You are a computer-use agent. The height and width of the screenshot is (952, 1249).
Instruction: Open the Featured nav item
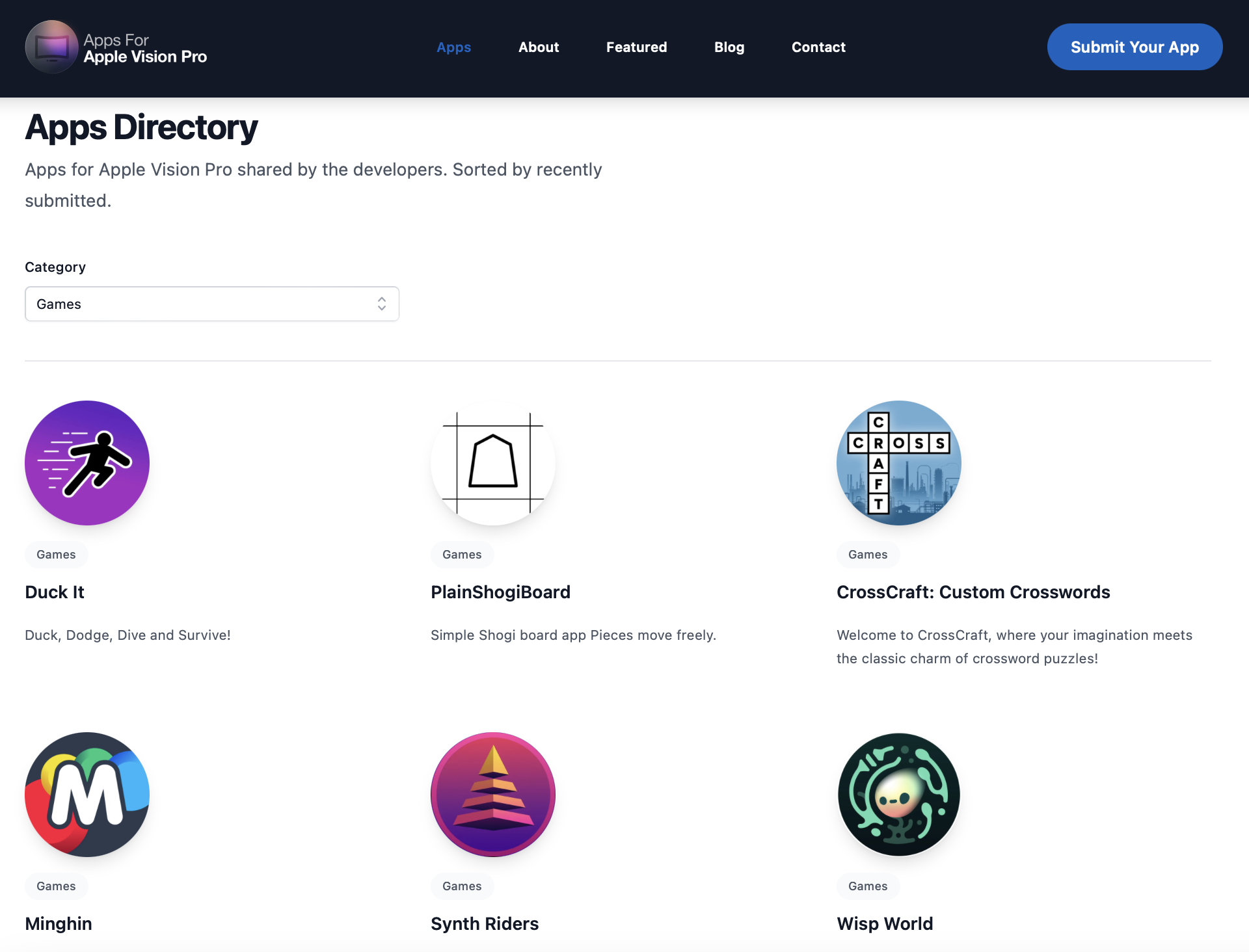637,47
